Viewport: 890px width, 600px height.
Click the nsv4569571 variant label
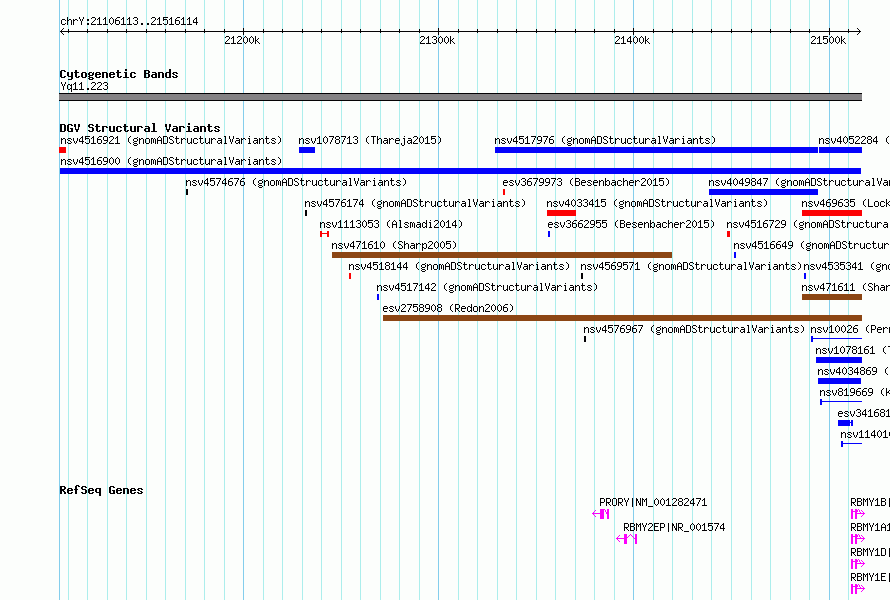point(691,266)
